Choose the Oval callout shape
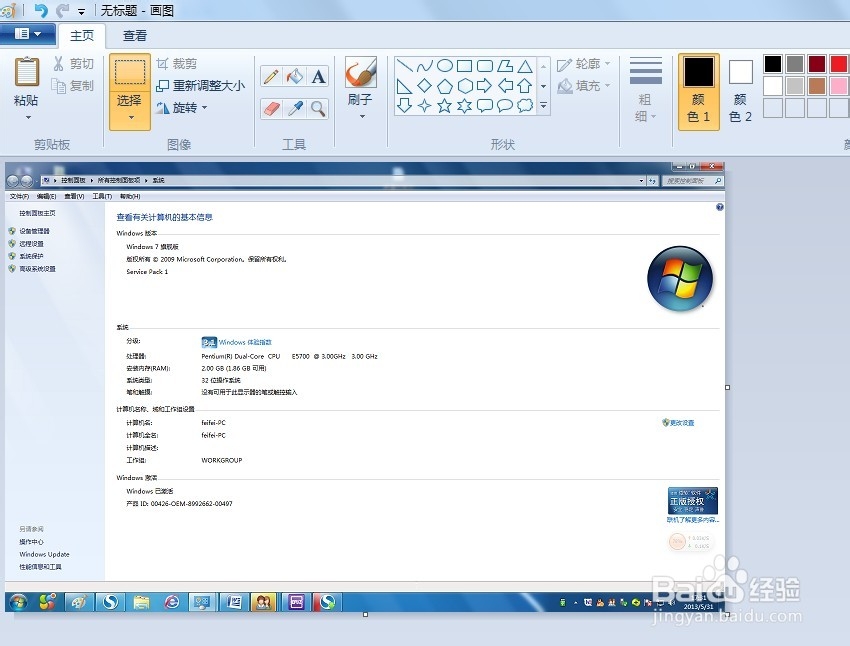The height and width of the screenshot is (646, 850). (x=505, y=105)
